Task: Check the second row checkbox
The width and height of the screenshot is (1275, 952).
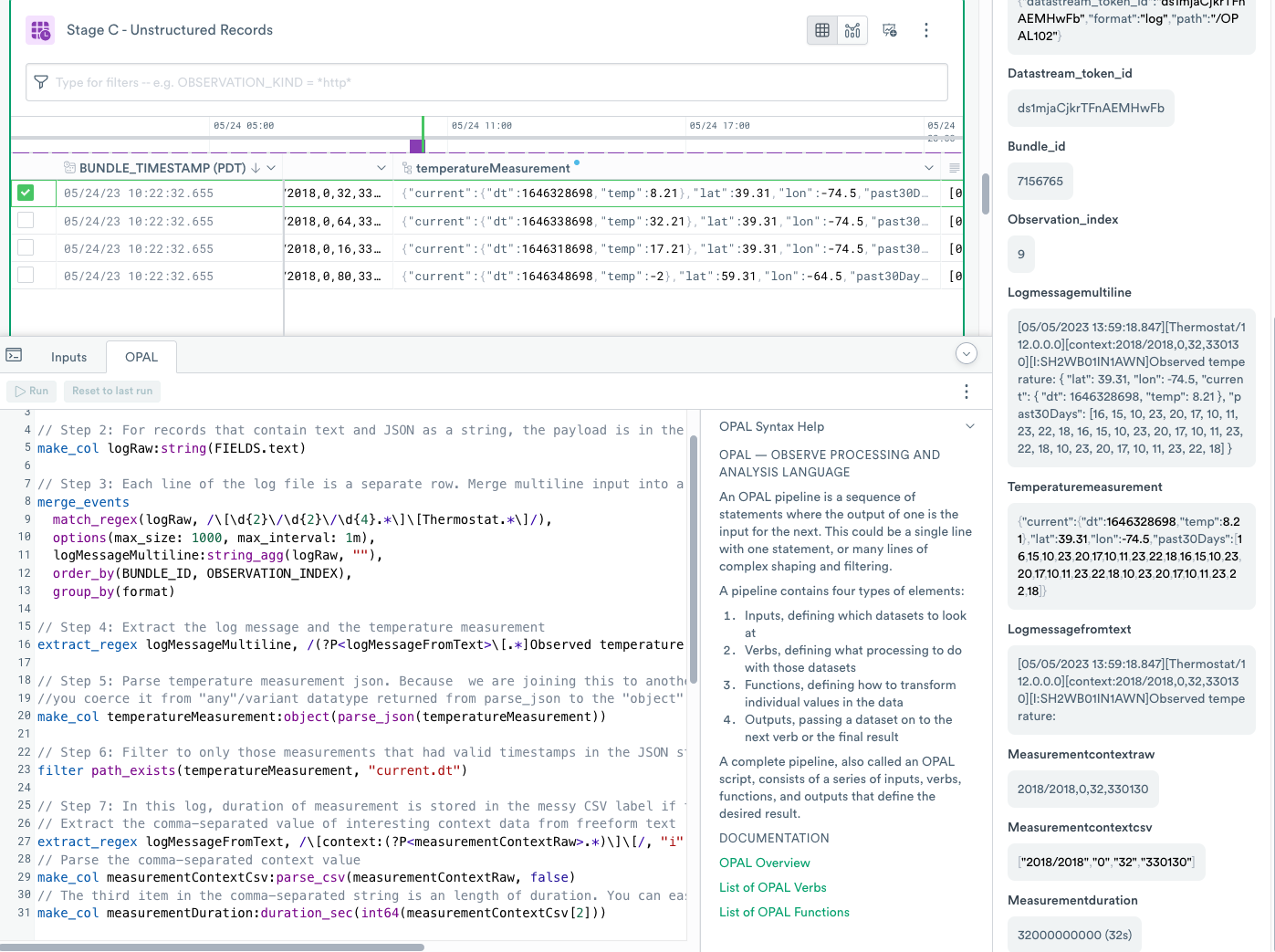Action: [x=26, y=220]
